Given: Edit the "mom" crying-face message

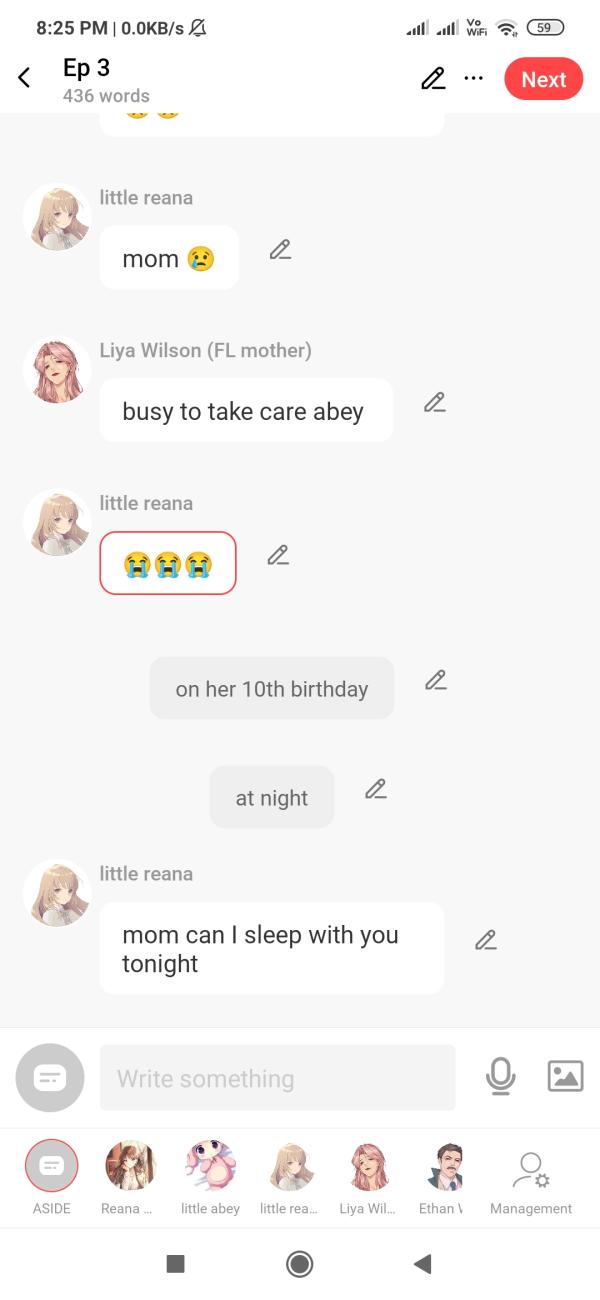Looking at the screenshot, I should [280, 250].
